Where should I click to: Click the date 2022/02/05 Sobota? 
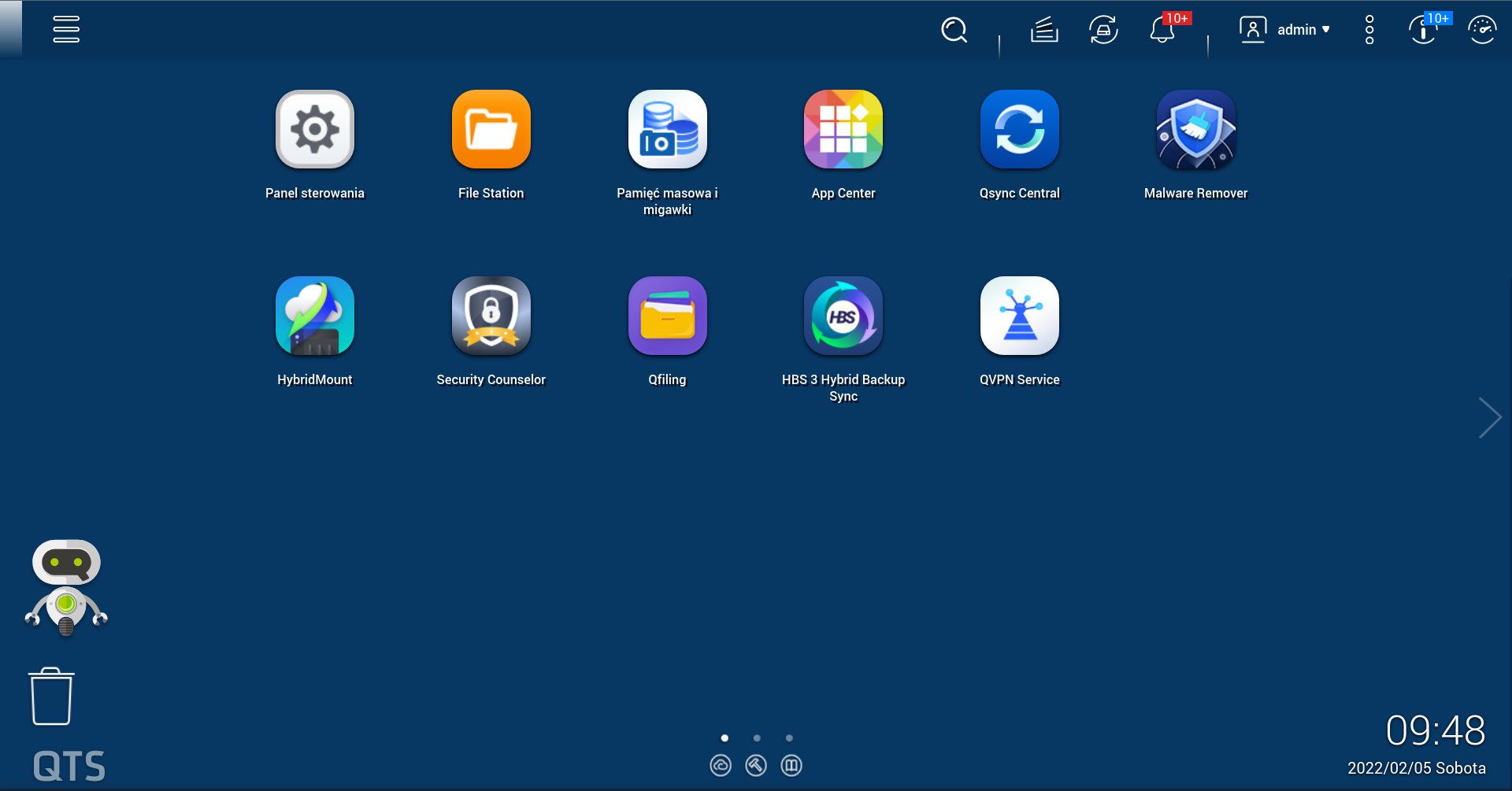click(x=1416, y=768)
